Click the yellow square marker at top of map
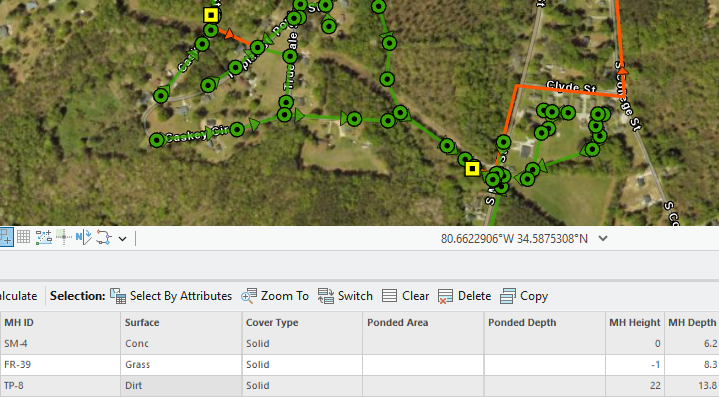This screenshot has width=719, height=397. [211, 15]
